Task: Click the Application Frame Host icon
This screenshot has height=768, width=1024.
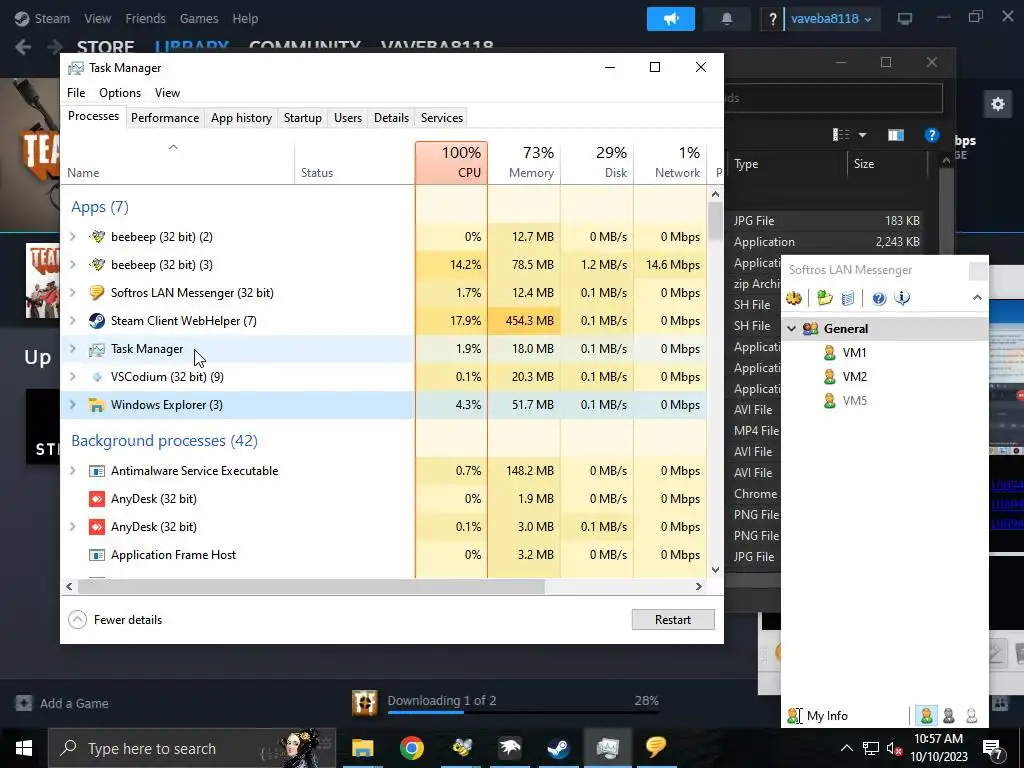Action: pos(97,555)
